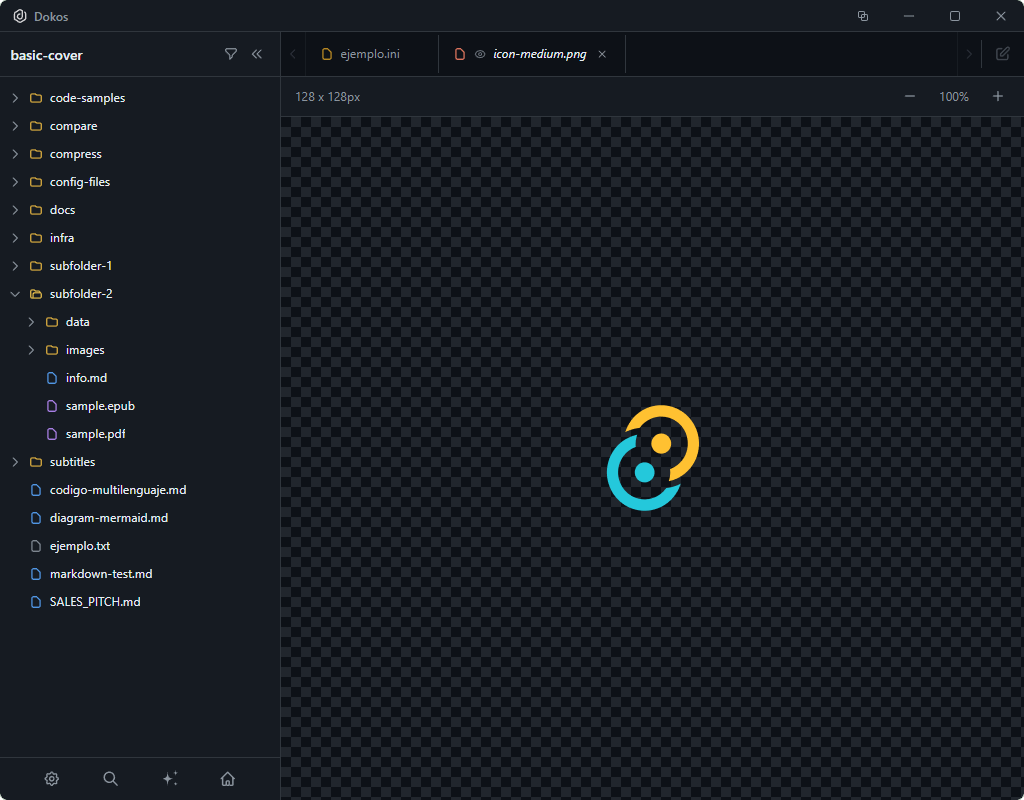Toggle preview eye icon on icon-medium.png tab
The height and width of the screenshot is (800, 1024).
[x=480, y=54]
